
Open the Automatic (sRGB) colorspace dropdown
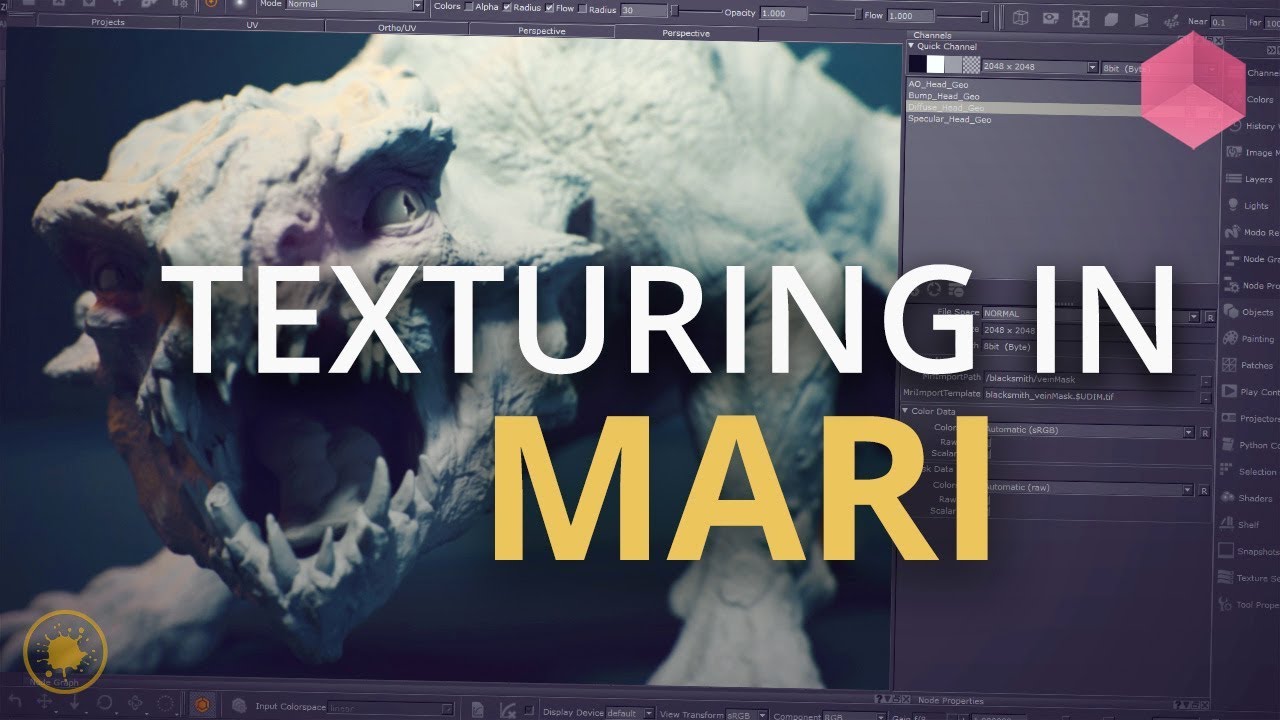click(x=1089, y=432)
